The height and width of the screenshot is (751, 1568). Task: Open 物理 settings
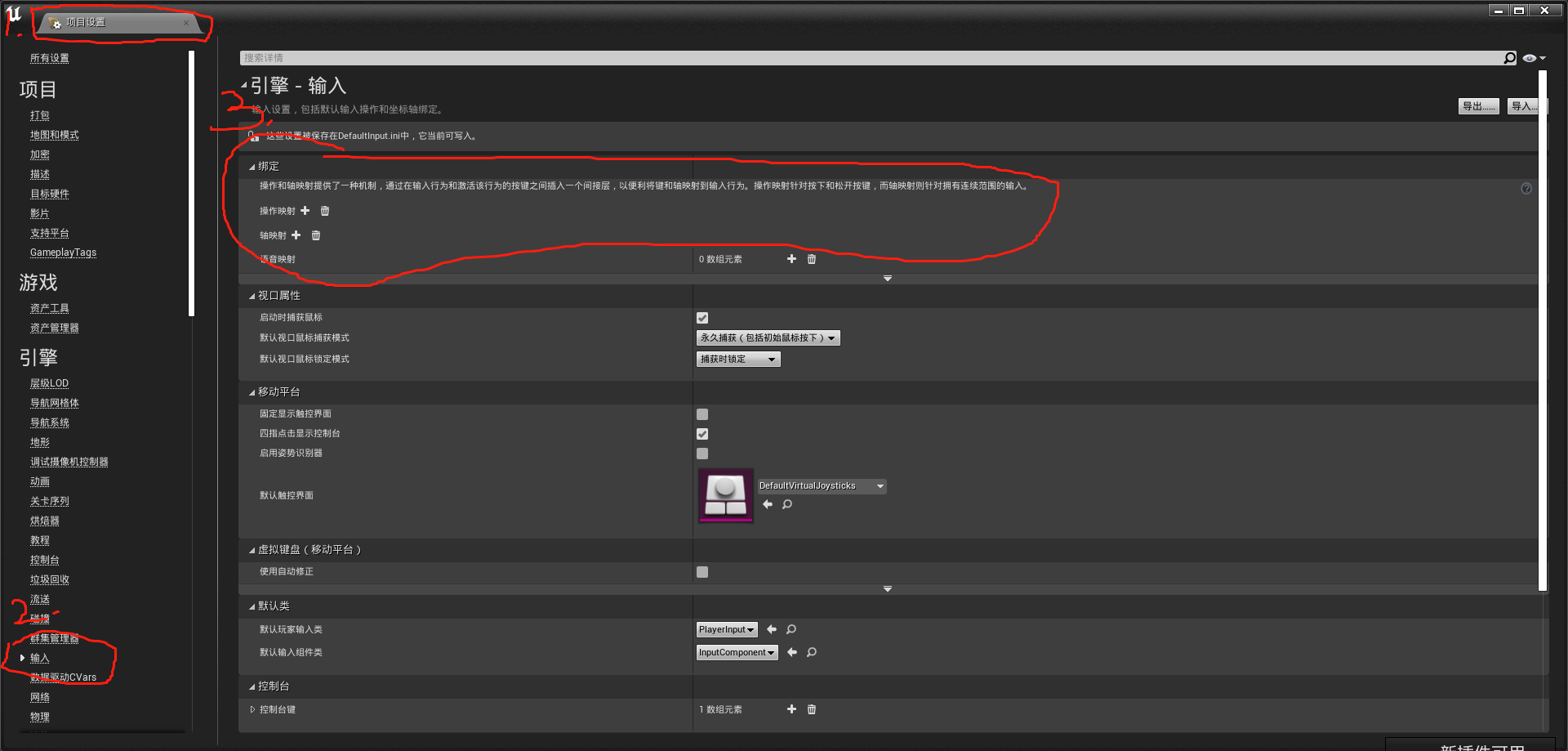40,717
